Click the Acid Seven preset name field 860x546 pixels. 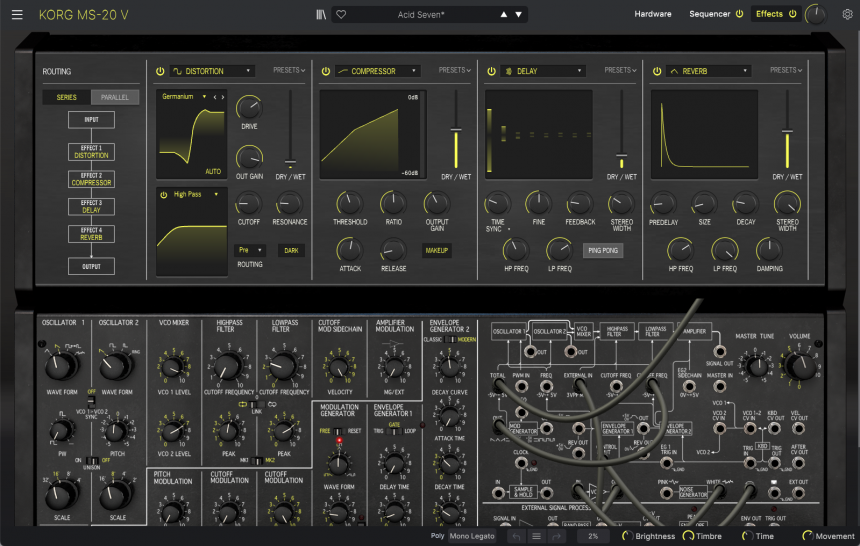click(421, 15)
